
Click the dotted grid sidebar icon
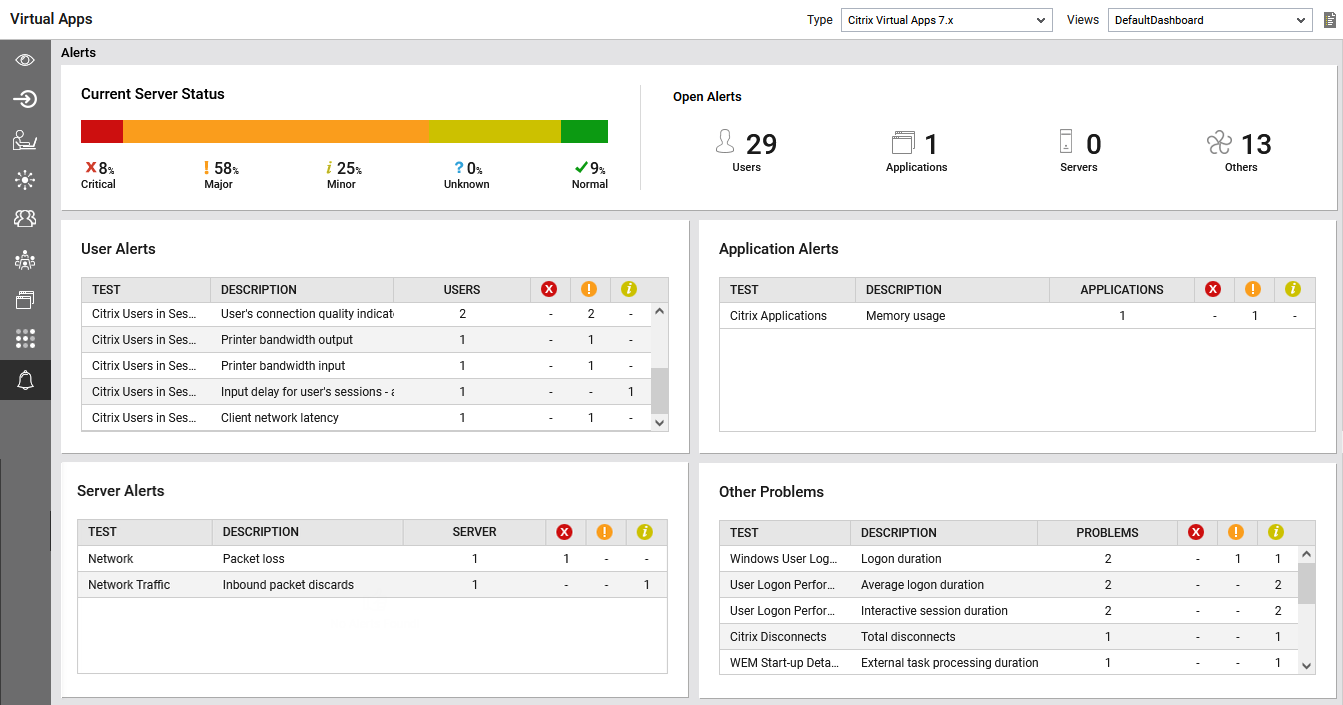tap(25, 339)
